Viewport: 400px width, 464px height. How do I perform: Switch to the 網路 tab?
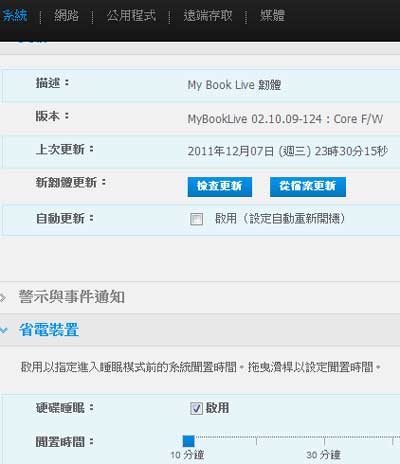(66, 16)
